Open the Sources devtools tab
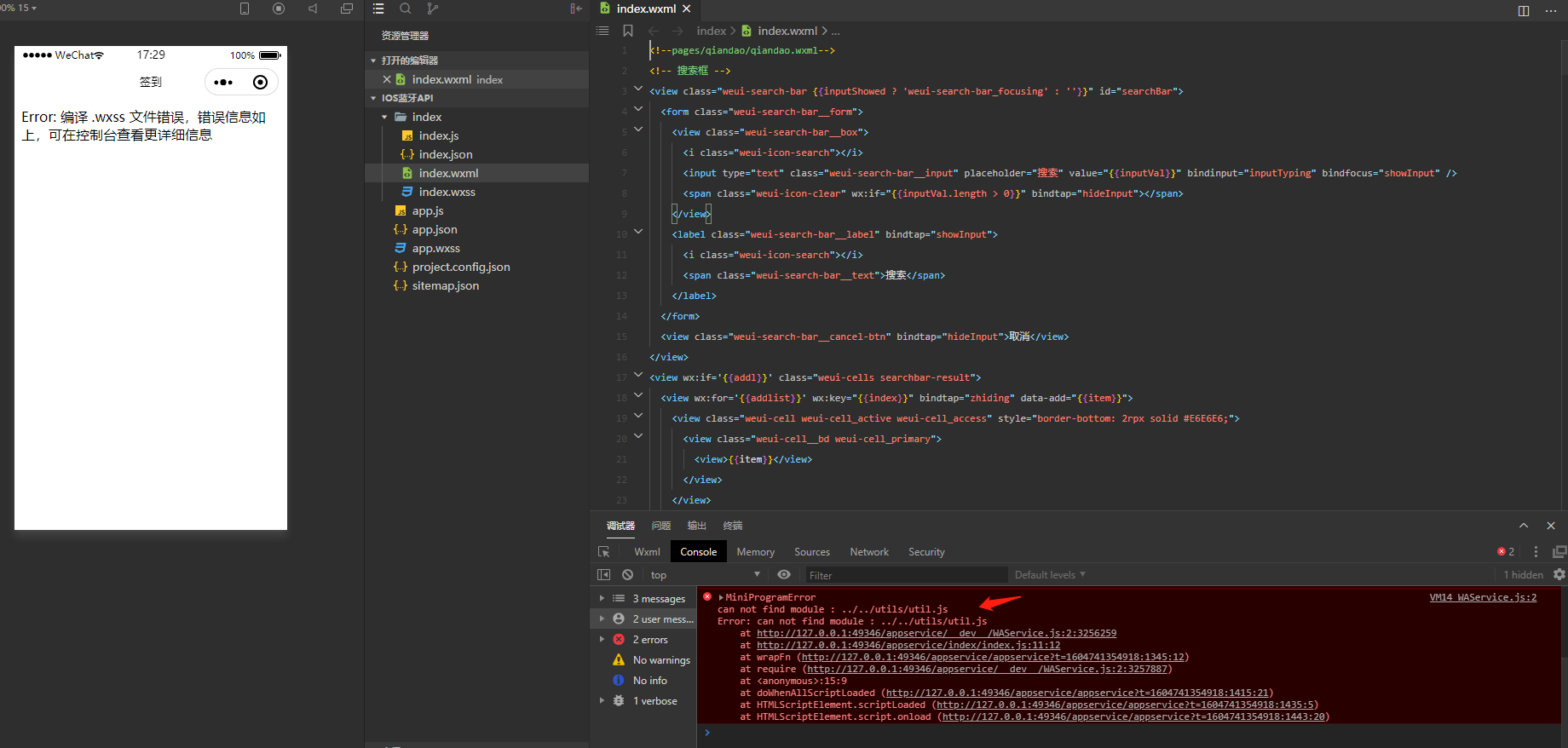Screen dimensions: 1568x748 click(812, 552)
